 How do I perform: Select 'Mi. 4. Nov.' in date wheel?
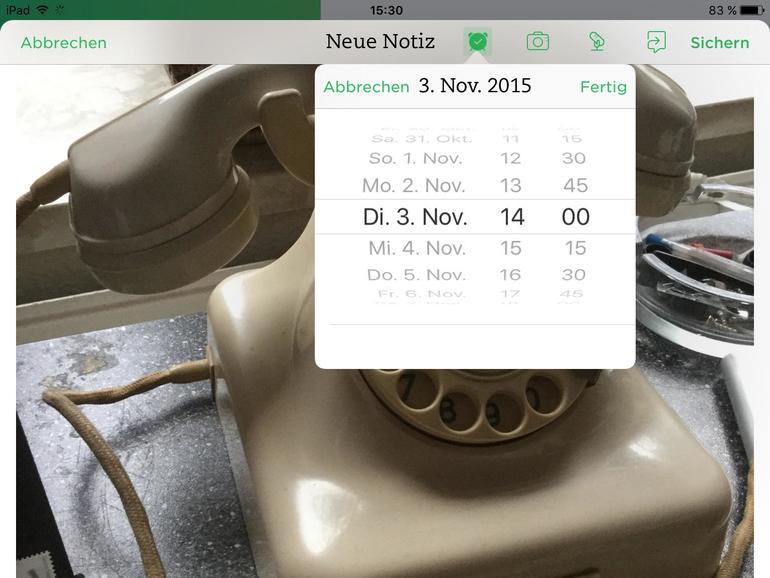click(417, 248)
